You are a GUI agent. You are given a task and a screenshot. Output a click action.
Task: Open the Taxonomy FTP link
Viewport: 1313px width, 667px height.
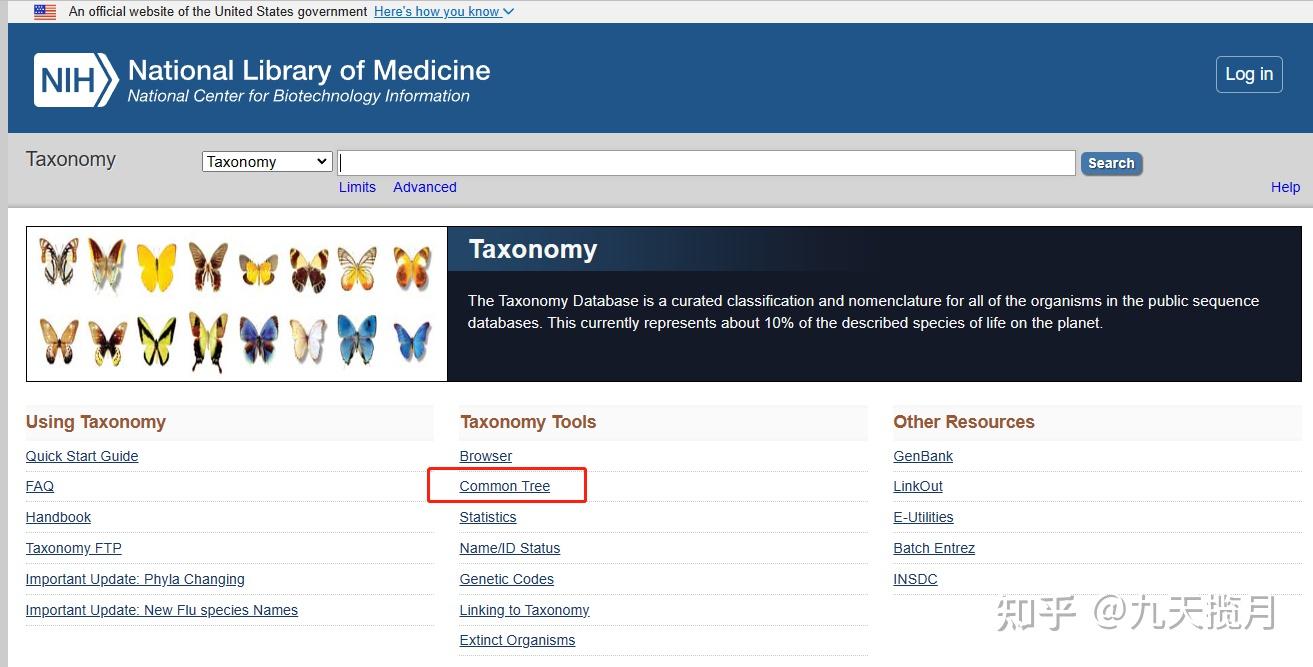[x=73, y=548]
